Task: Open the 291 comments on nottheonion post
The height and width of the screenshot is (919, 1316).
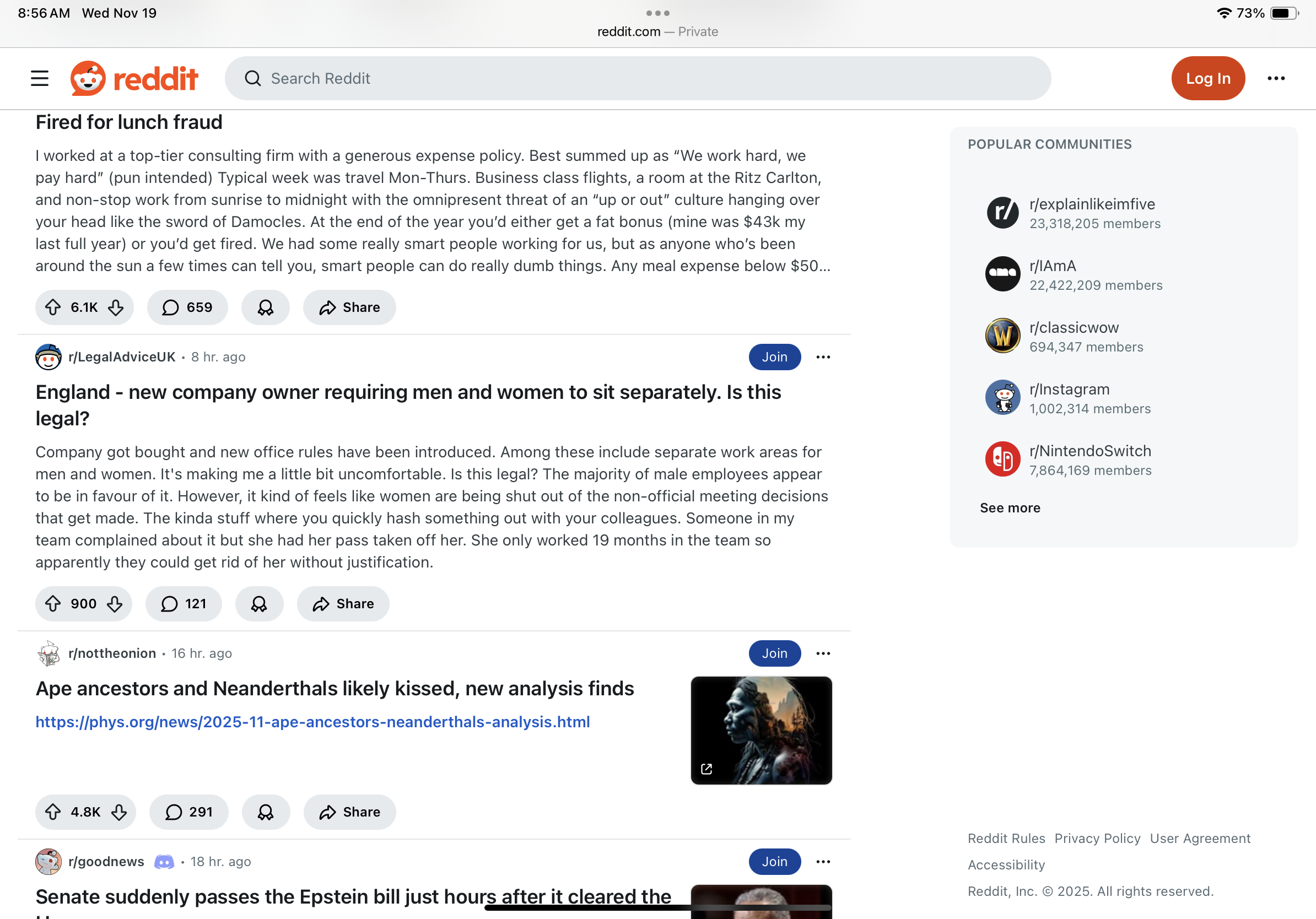Action: pyautogui.click(x=188, y=812)
